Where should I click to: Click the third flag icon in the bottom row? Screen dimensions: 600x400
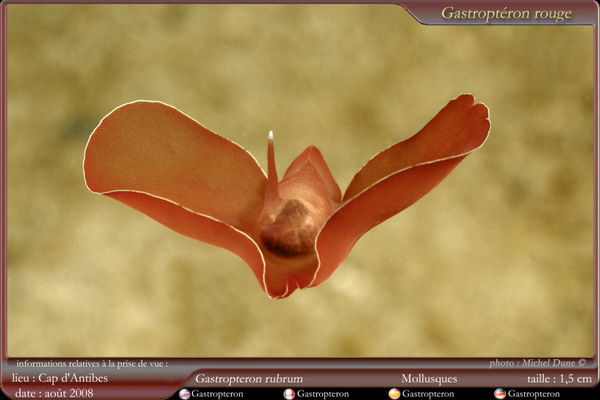(394, 394)
